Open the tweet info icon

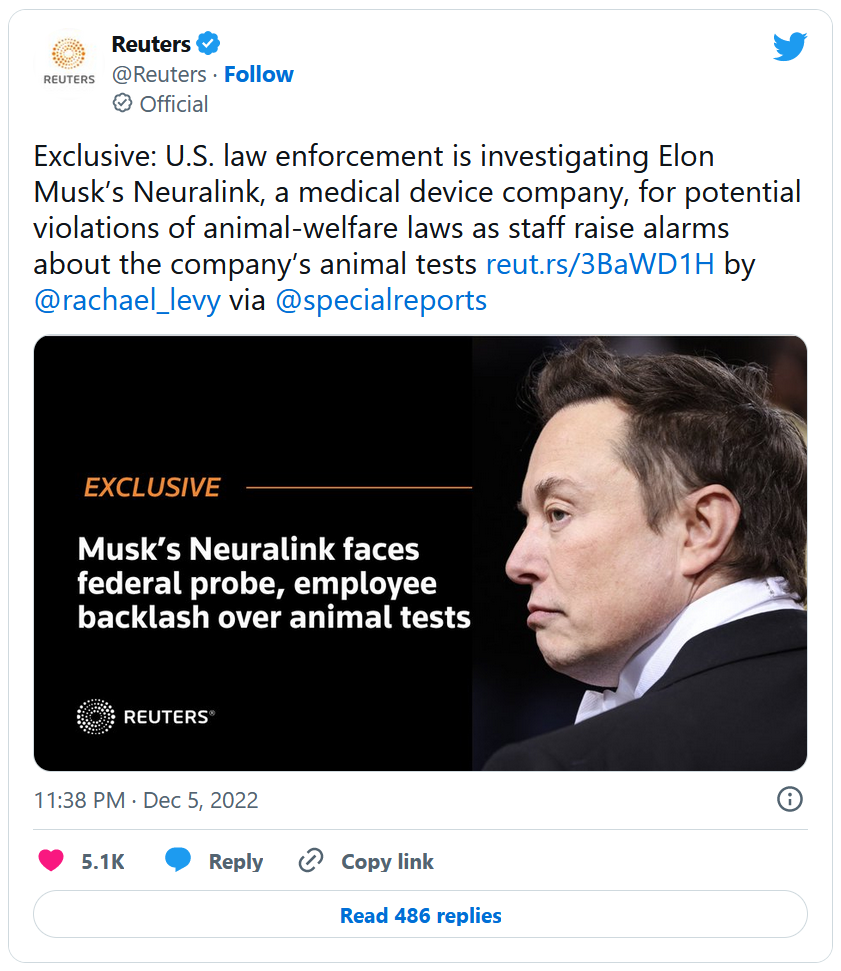click(789, 799)
